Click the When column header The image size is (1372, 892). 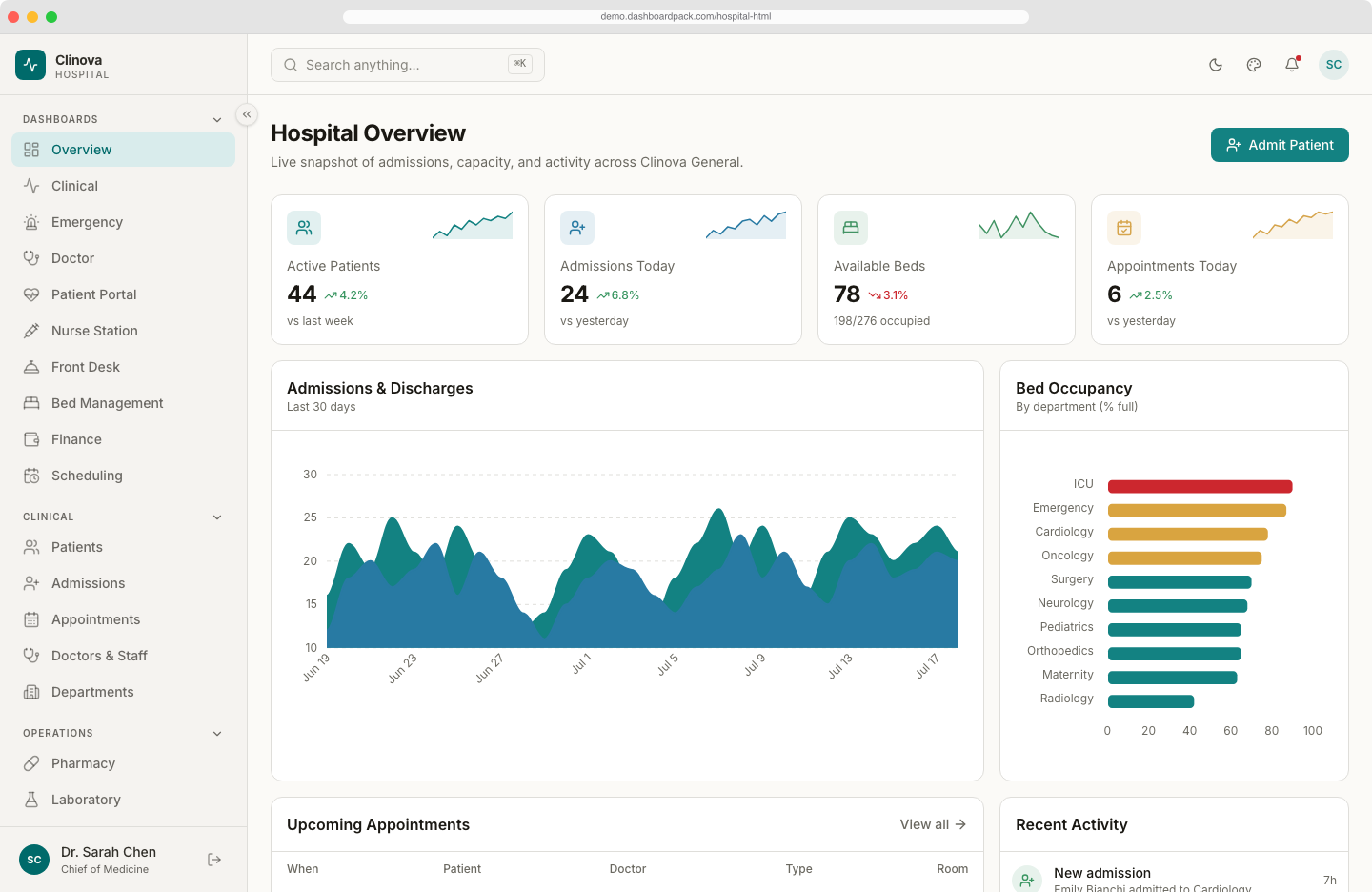pos(303,869)
